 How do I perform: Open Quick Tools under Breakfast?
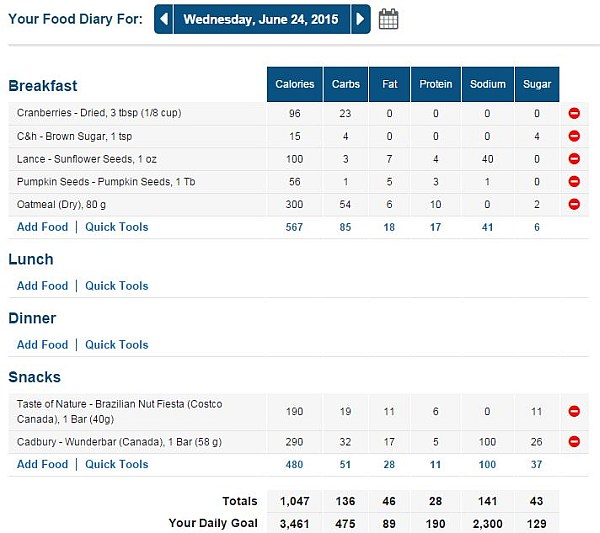(116, 227)
